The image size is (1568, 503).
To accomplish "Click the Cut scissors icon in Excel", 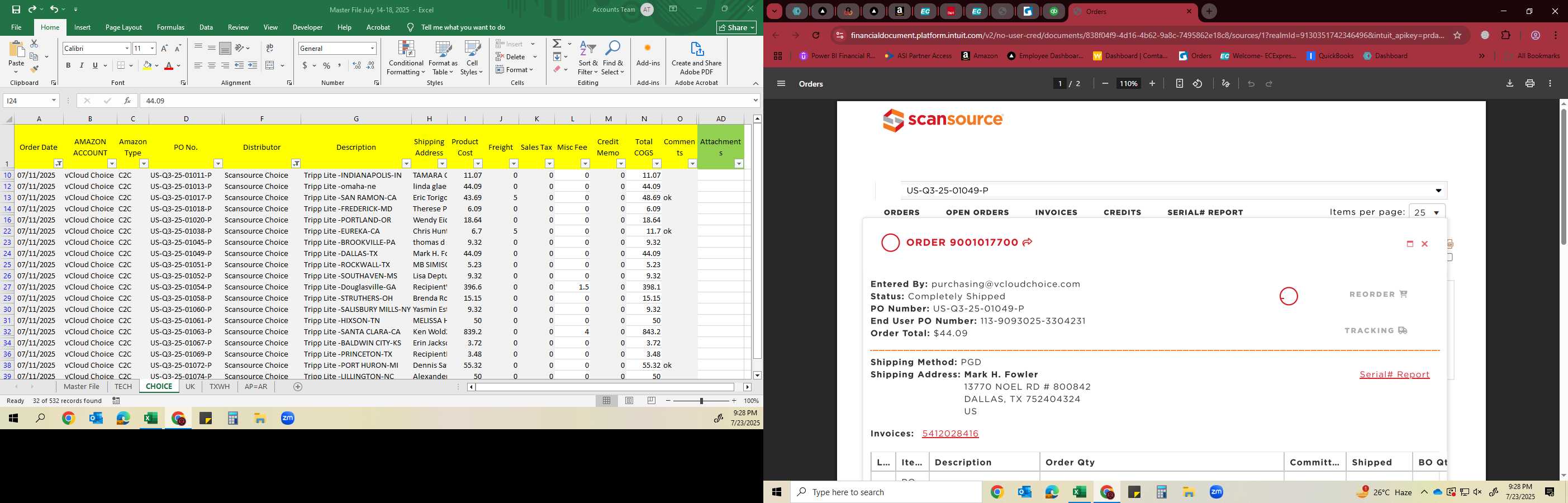I will 34,44.
